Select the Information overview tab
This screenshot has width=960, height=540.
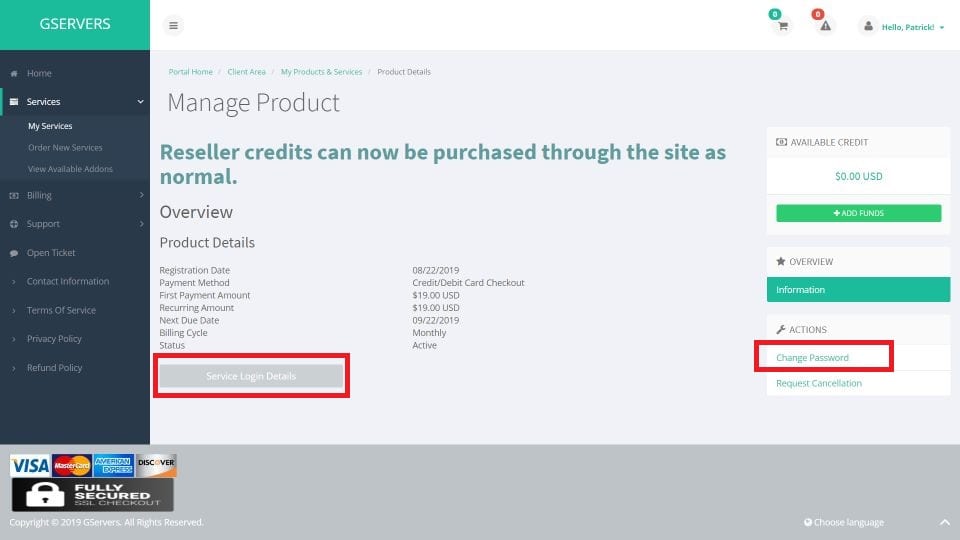click(x=858, y=290)
